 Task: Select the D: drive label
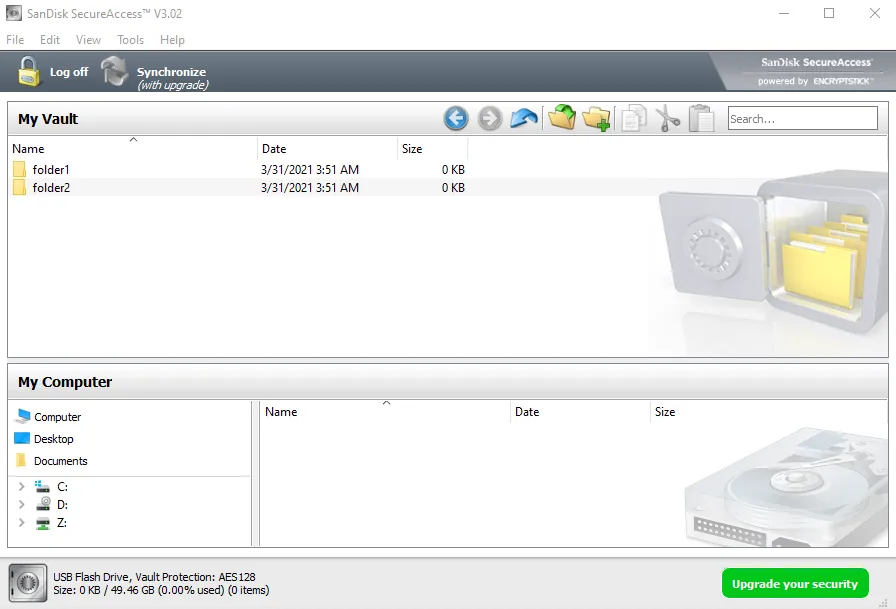[x=62, y=504]
